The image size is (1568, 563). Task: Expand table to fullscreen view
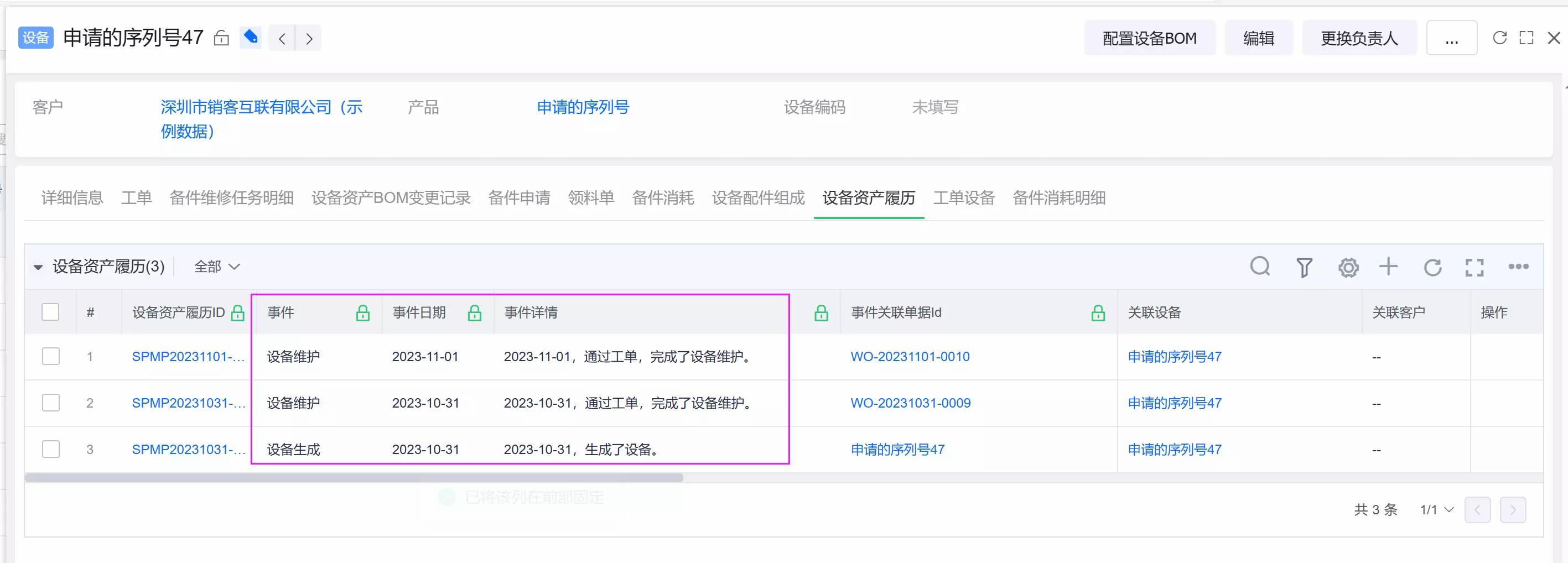(x=1473, y=267)
